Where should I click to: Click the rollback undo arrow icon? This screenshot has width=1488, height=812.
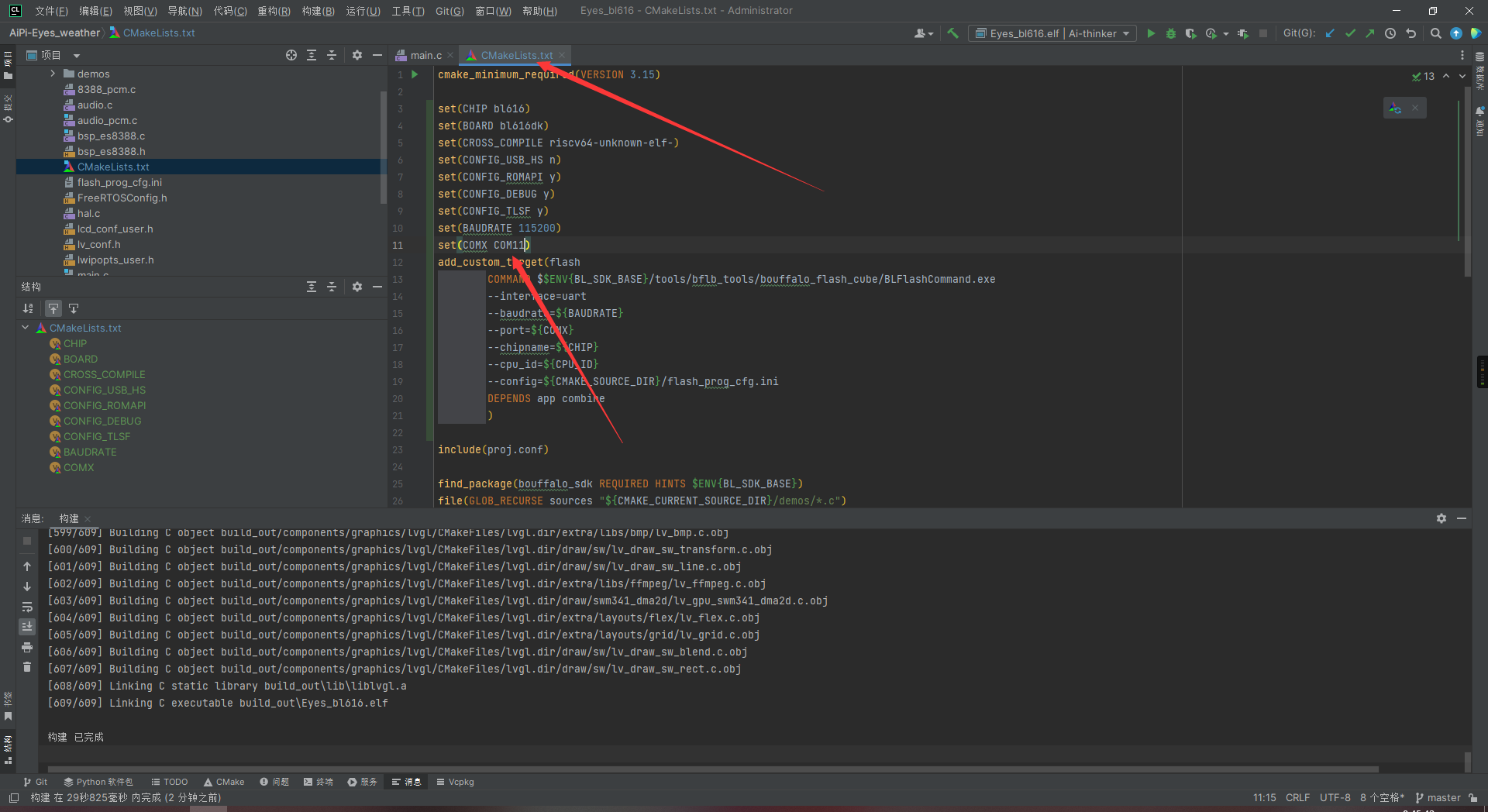[1410, 33]
